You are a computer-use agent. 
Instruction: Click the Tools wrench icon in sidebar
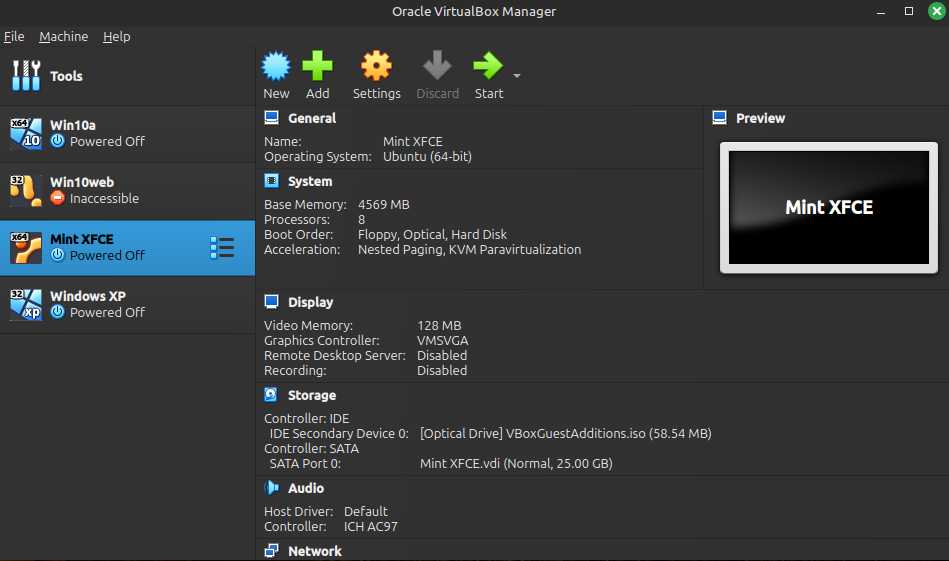point(25,76)
